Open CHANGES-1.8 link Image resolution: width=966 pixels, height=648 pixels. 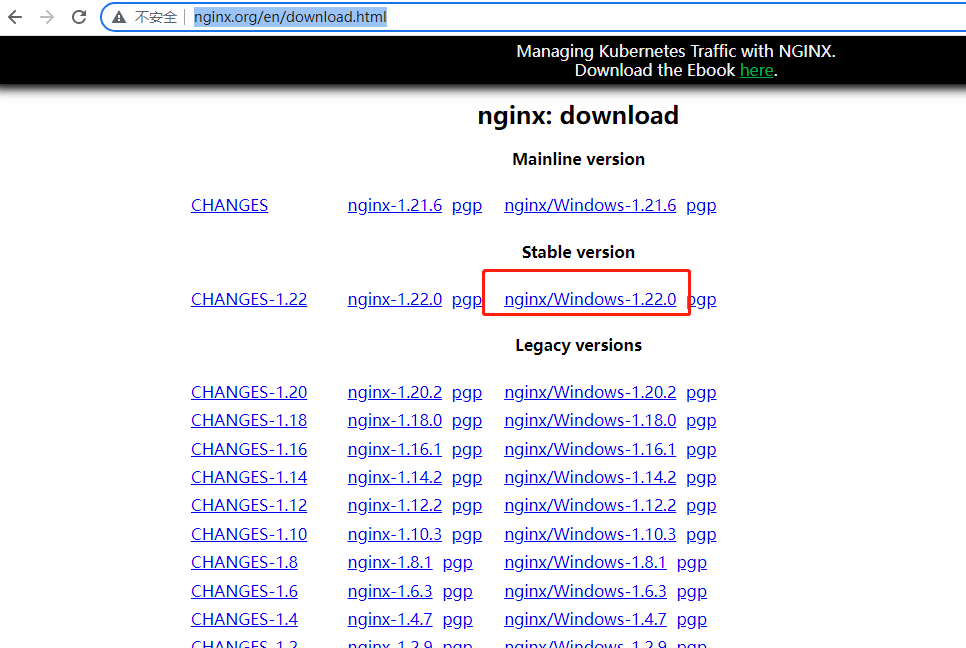coord(244,562)
